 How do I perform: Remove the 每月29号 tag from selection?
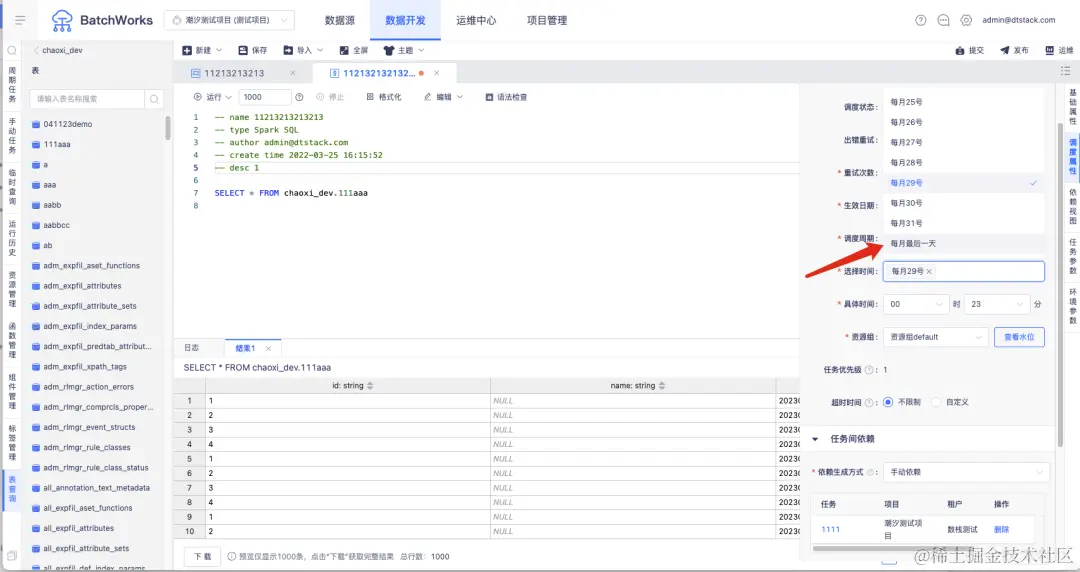[929, 272]
